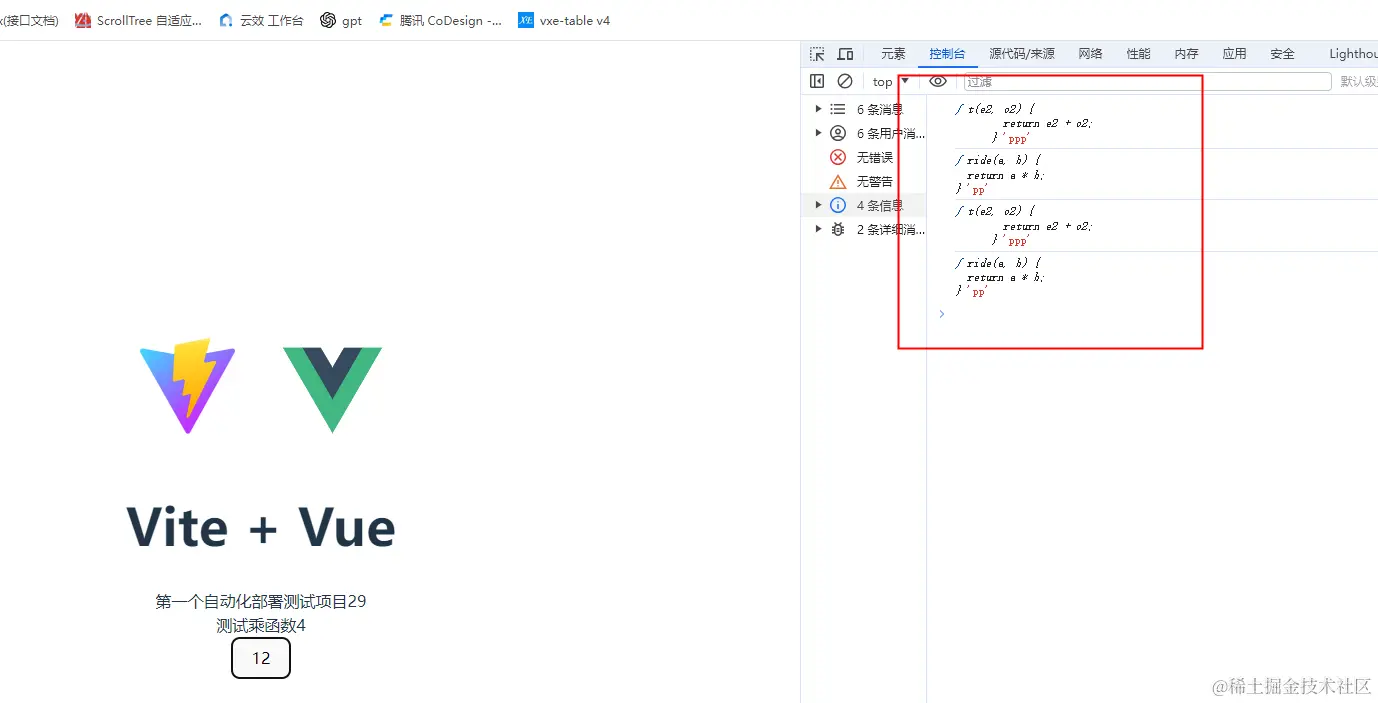The height and width of the screenshot is (703, 1378).
Task: Click the text 第一个自动化部署测试项目29
Action: [x=261, y=601]
